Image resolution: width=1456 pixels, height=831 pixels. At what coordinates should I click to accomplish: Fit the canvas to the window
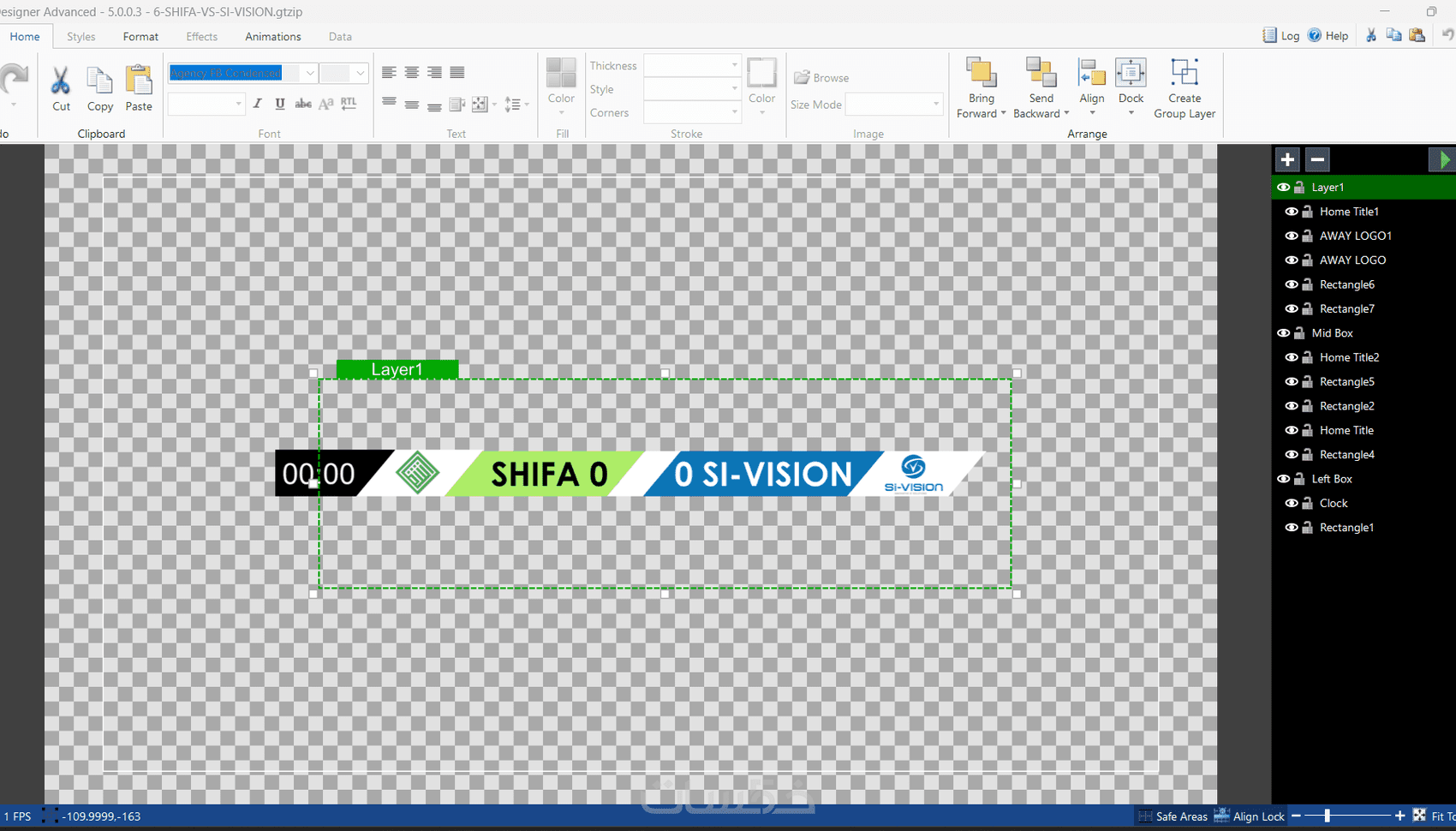coord(1434,816)
